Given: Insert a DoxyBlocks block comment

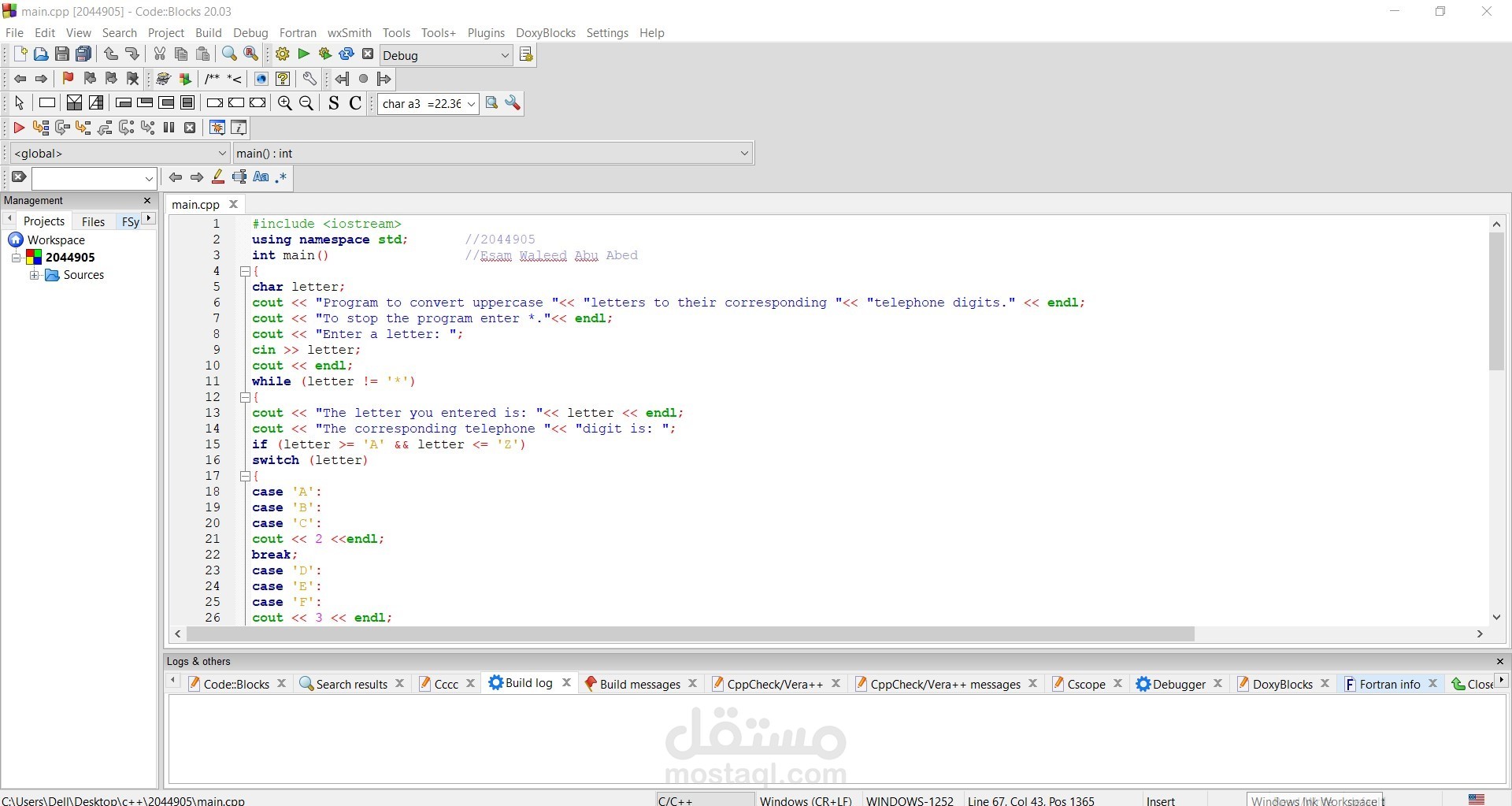Looking at the screenshot, I should pos(212,79).
